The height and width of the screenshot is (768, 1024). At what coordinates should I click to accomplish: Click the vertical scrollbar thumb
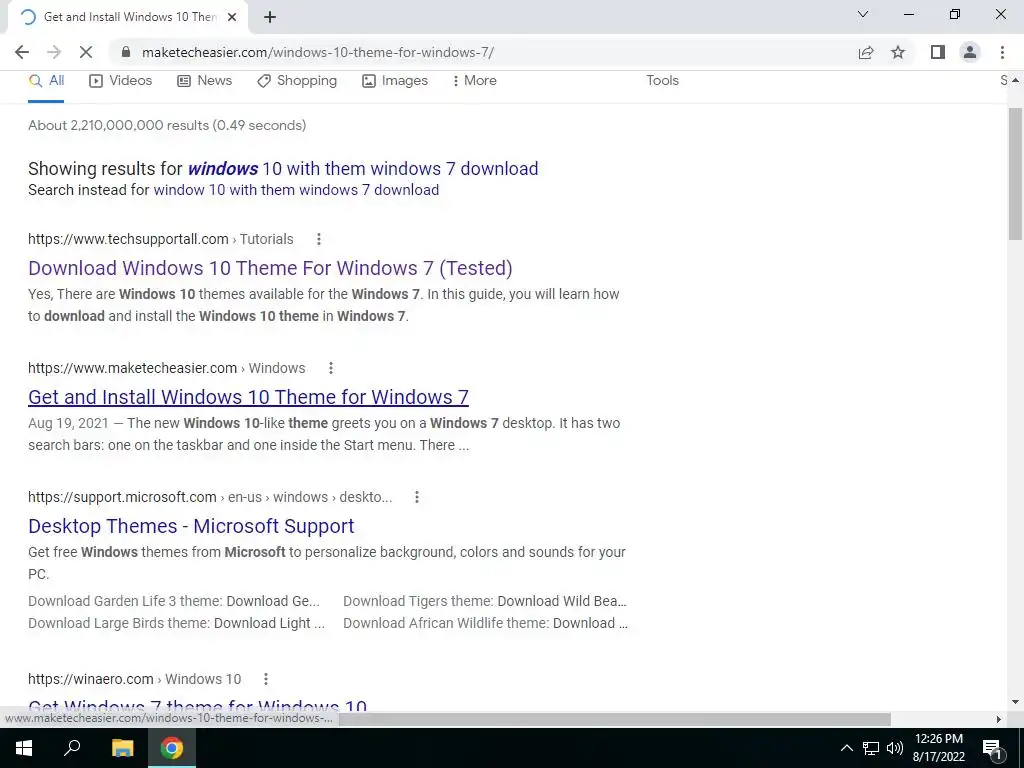pos(1015,174)
